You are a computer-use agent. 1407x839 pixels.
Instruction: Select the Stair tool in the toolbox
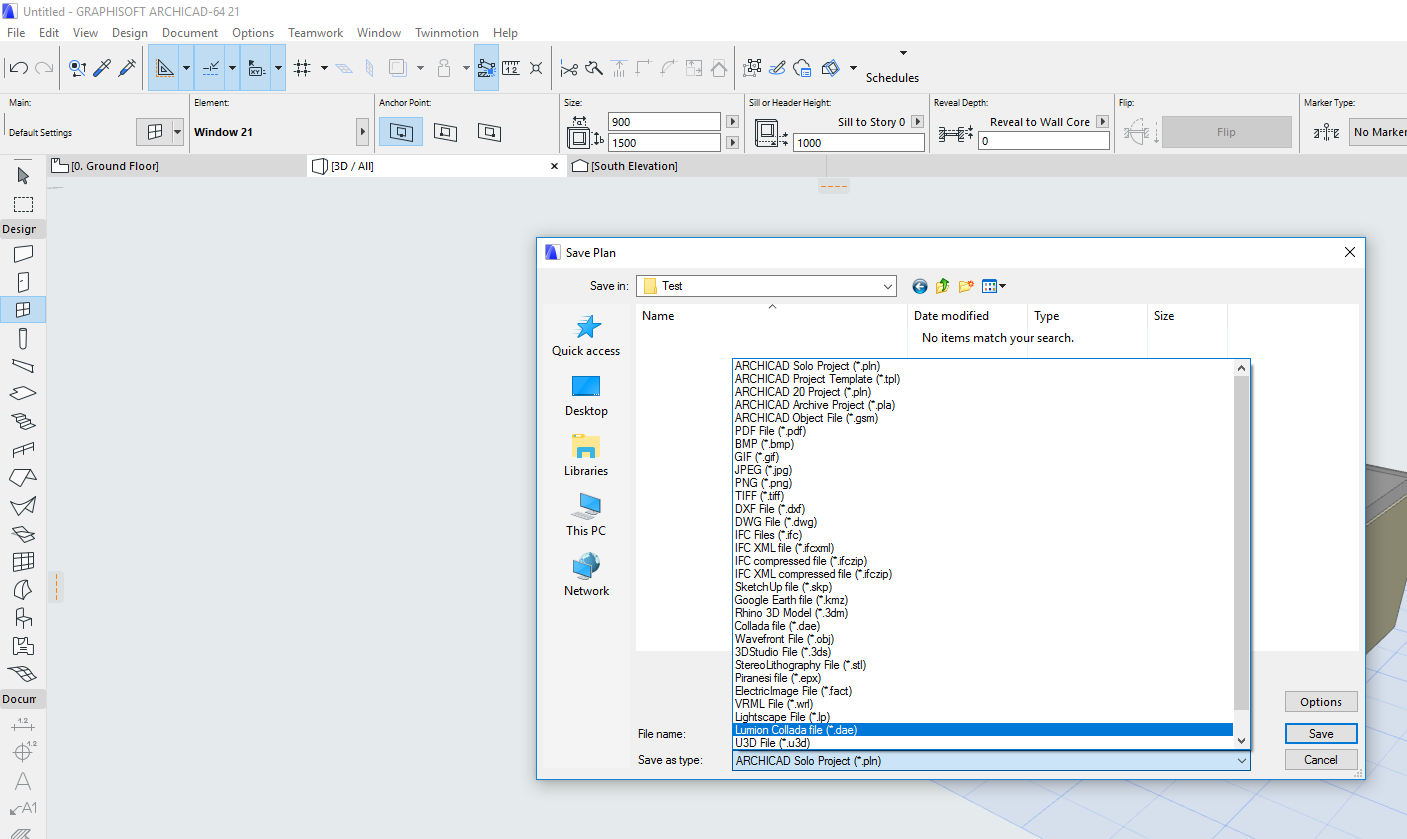[x=23, y=422]
